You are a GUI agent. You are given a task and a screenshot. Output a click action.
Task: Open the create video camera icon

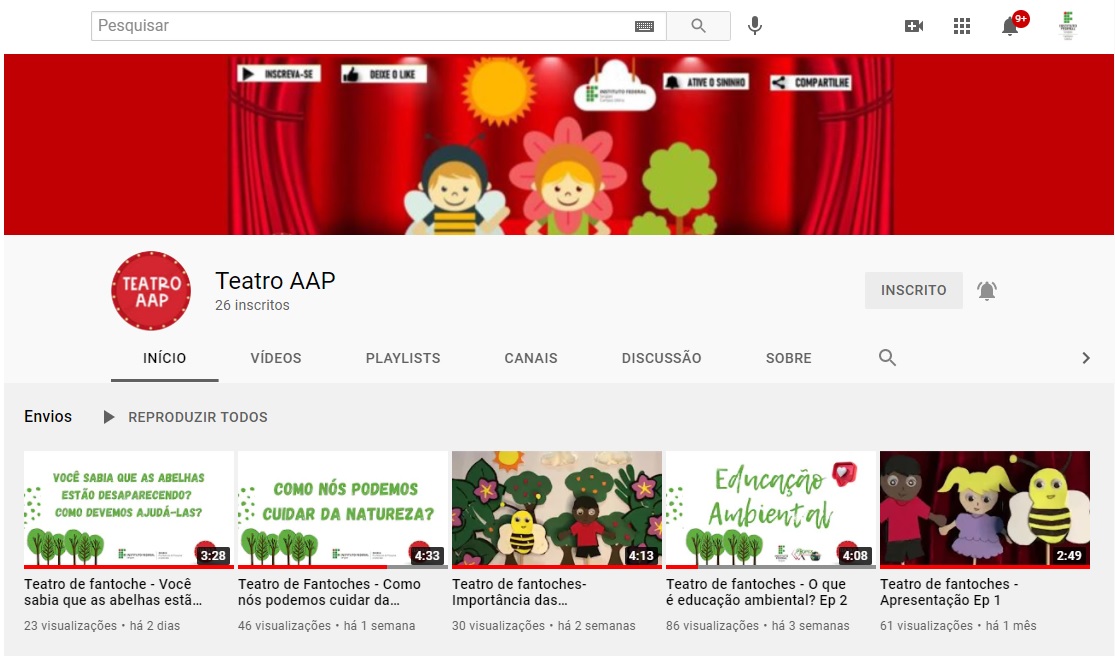913,26
